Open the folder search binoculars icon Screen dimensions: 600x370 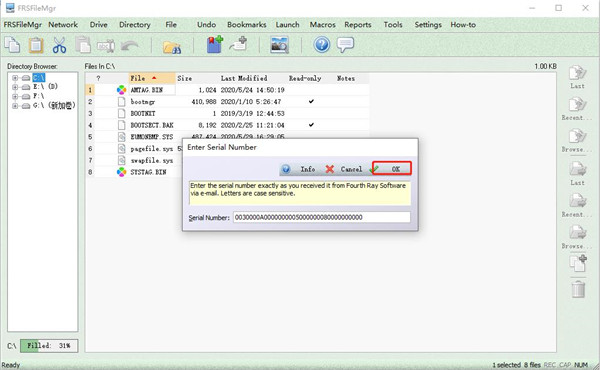click(172, 46)
